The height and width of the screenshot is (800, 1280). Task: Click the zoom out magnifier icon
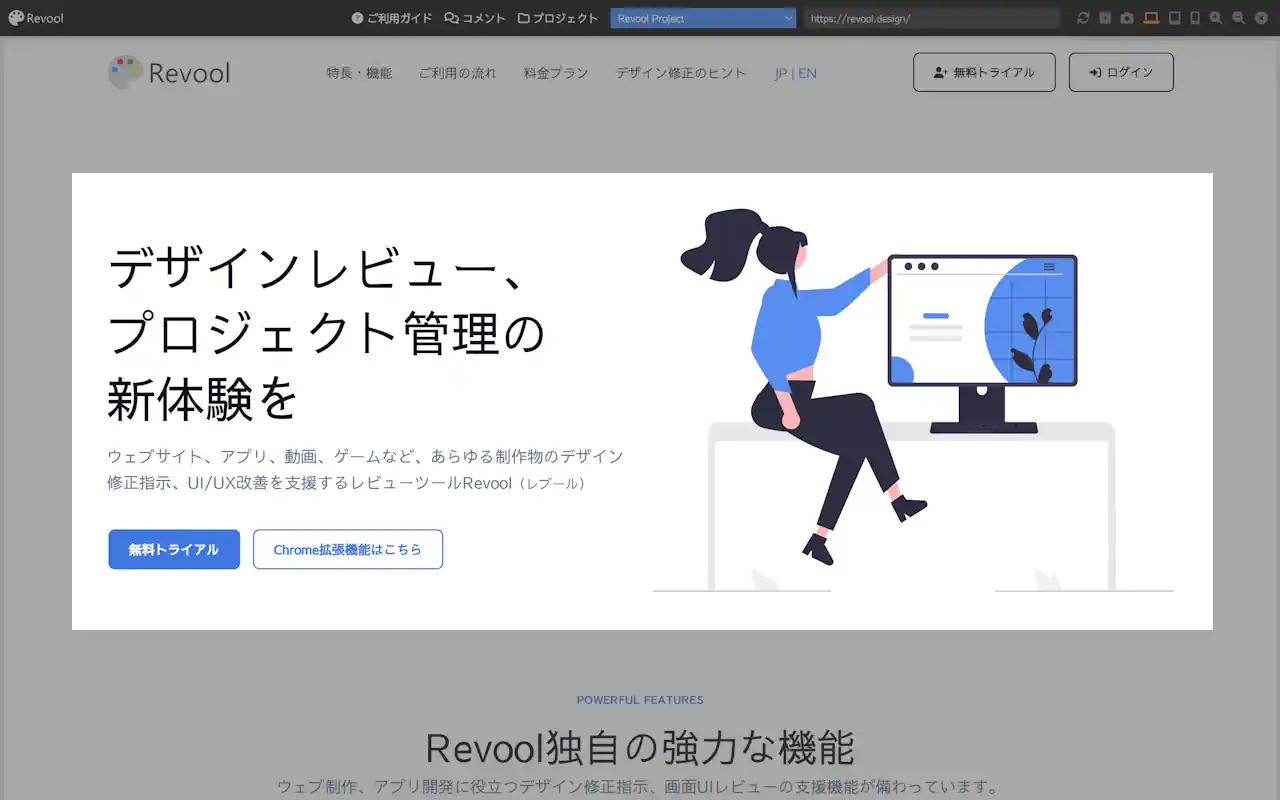tap(1239, 18)
